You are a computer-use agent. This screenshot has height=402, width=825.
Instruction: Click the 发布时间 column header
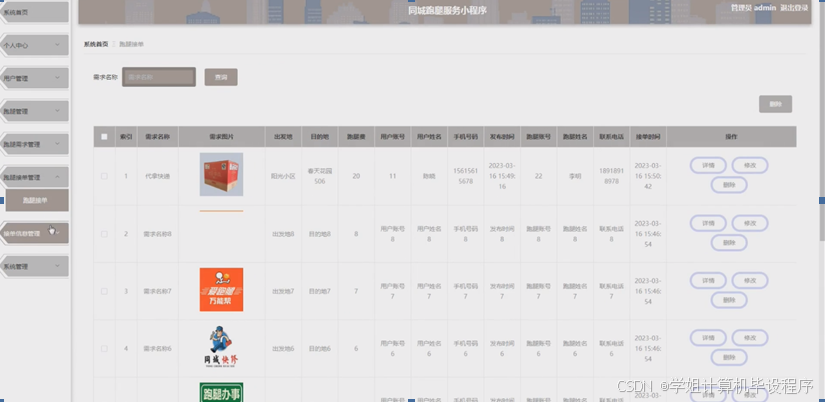coord(502,137)
